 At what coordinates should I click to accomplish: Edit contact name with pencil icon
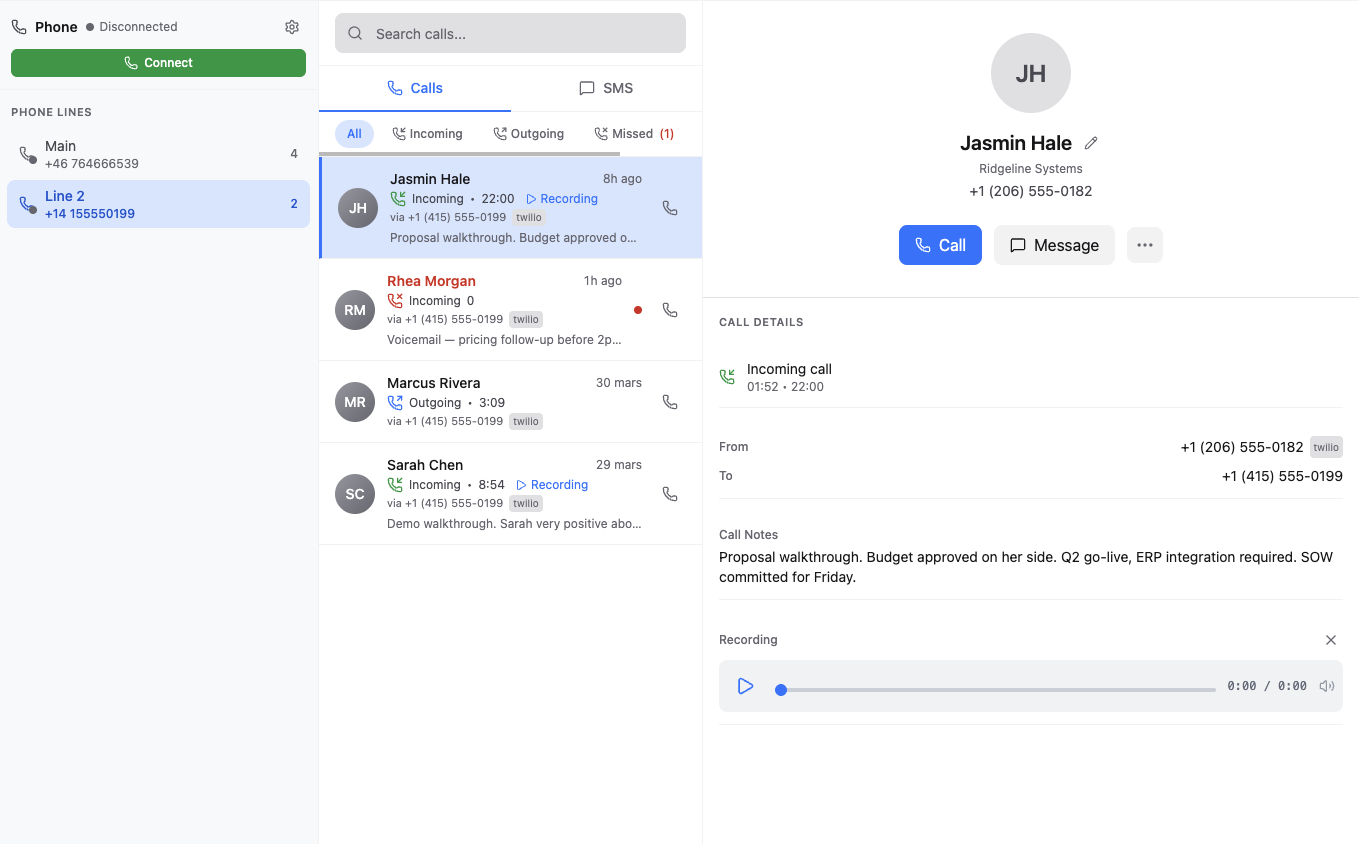pyautogui.click(x=1091, y=143)
